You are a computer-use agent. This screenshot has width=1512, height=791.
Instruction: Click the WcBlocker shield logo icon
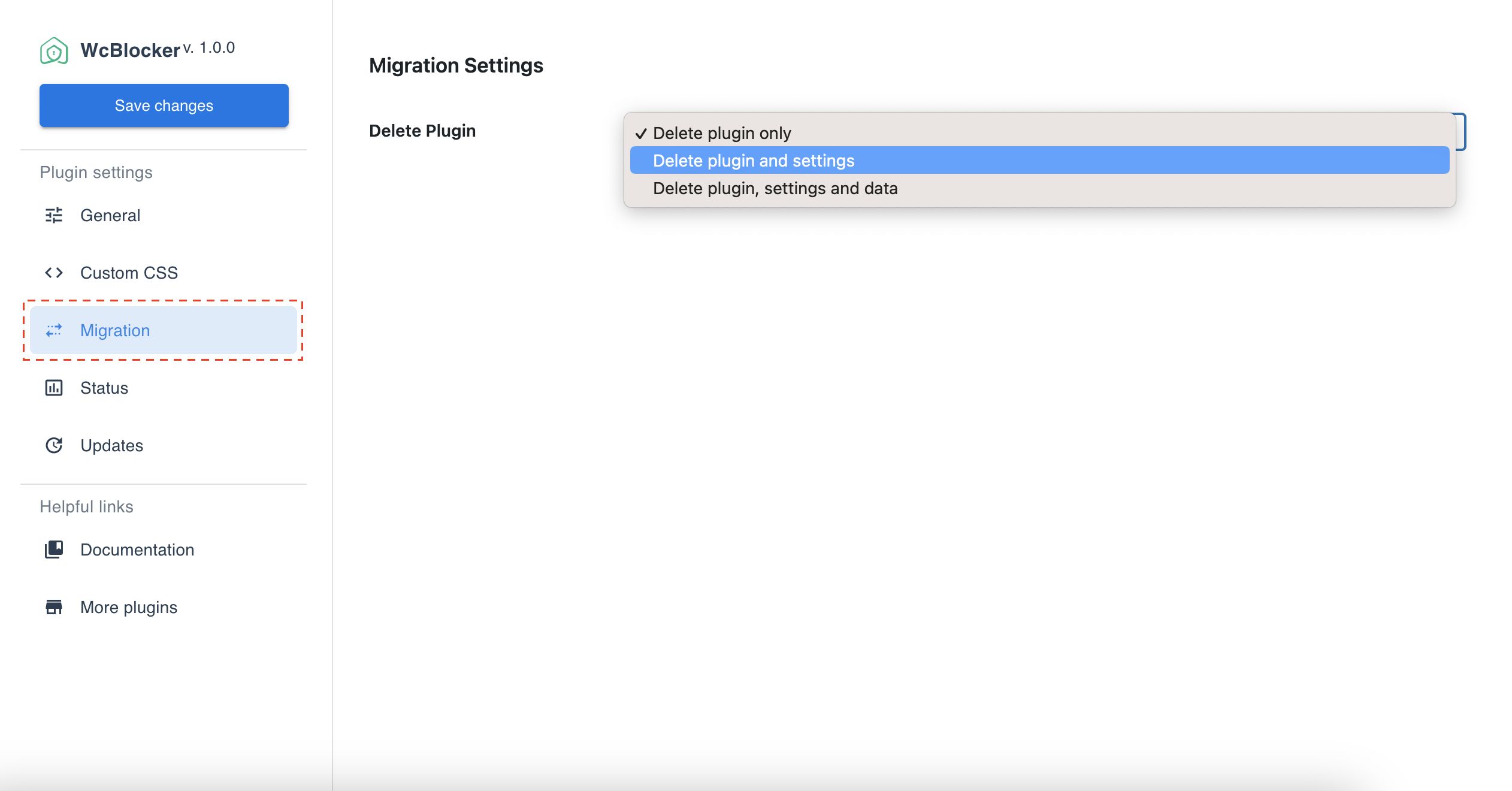tap(54, 51)
